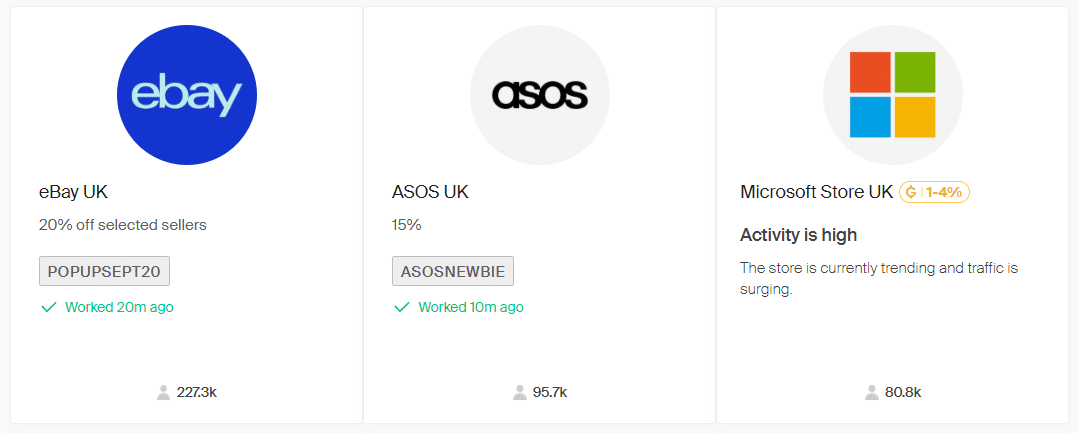The height and width of the screenshot is (433, 1078).
Task: Copy the POPUPSEPT20 coupon code
Action: click(x=105, y=271)
